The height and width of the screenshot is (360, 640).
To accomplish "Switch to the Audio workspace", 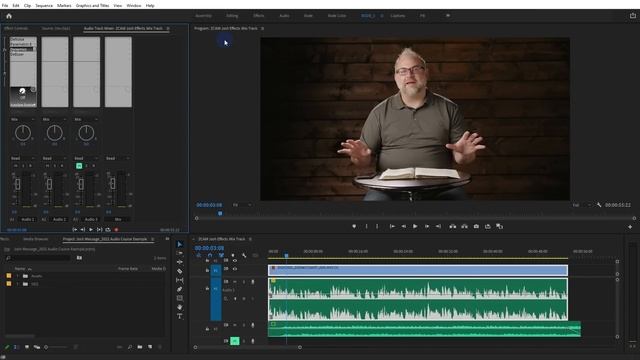I will [x=284, y=16].
